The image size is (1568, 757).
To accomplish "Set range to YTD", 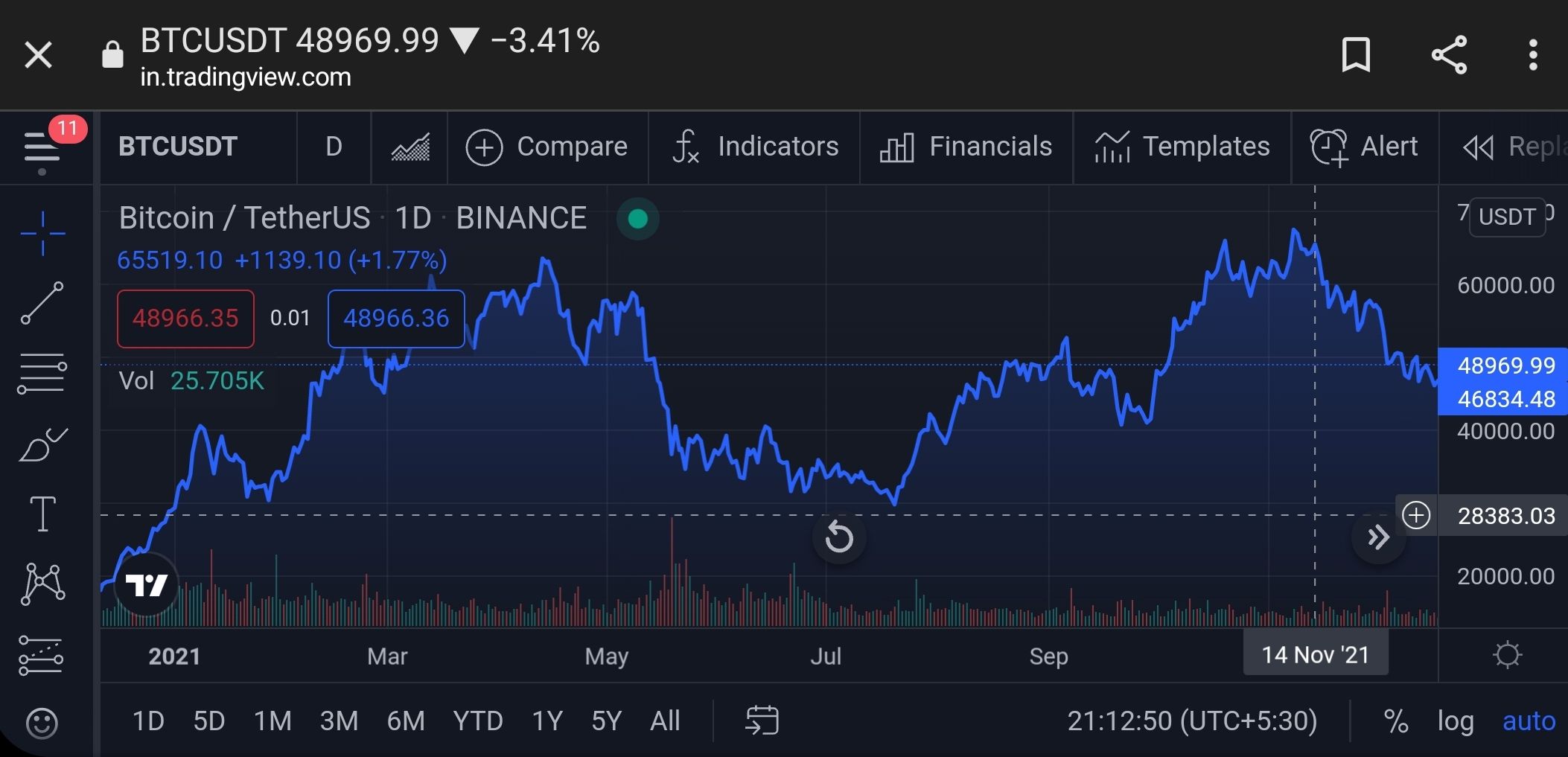I will [x=478, y=721].
